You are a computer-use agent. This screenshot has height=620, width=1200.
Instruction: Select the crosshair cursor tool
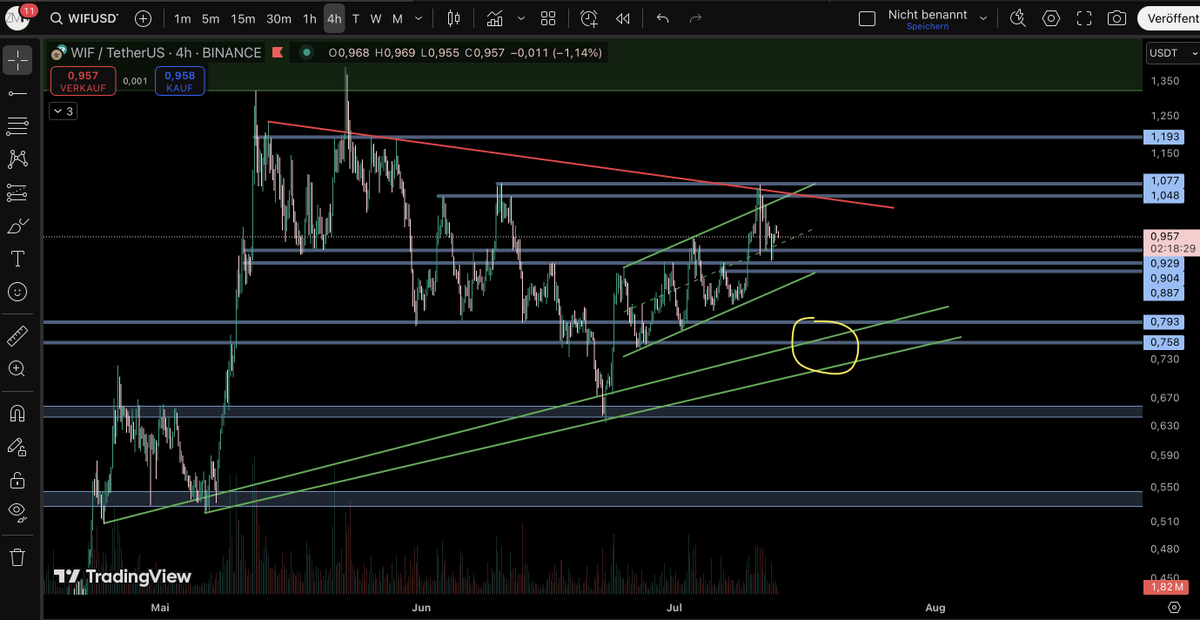tap(17, 60)
